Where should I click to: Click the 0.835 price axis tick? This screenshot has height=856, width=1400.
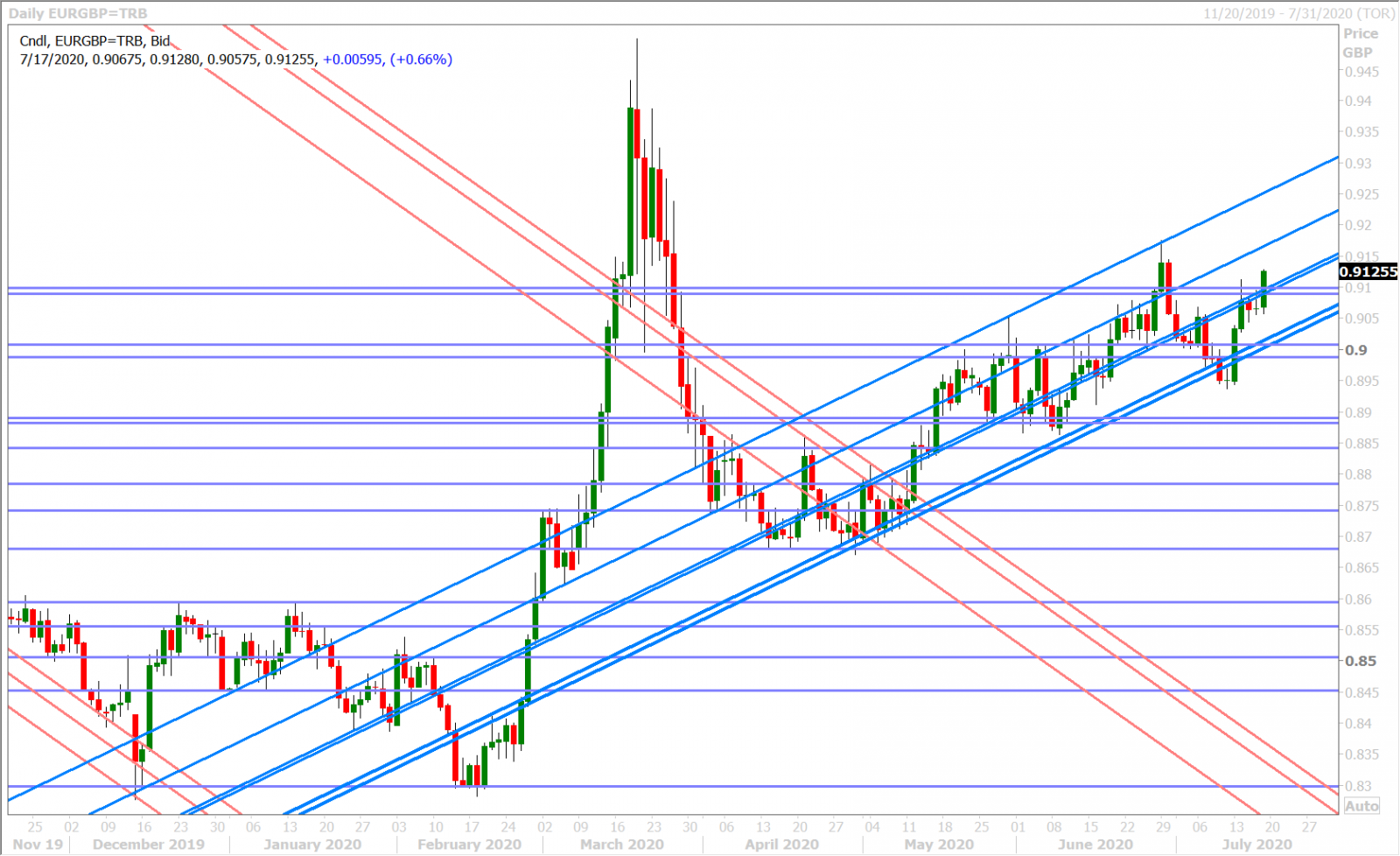[x=1362, y=754]
